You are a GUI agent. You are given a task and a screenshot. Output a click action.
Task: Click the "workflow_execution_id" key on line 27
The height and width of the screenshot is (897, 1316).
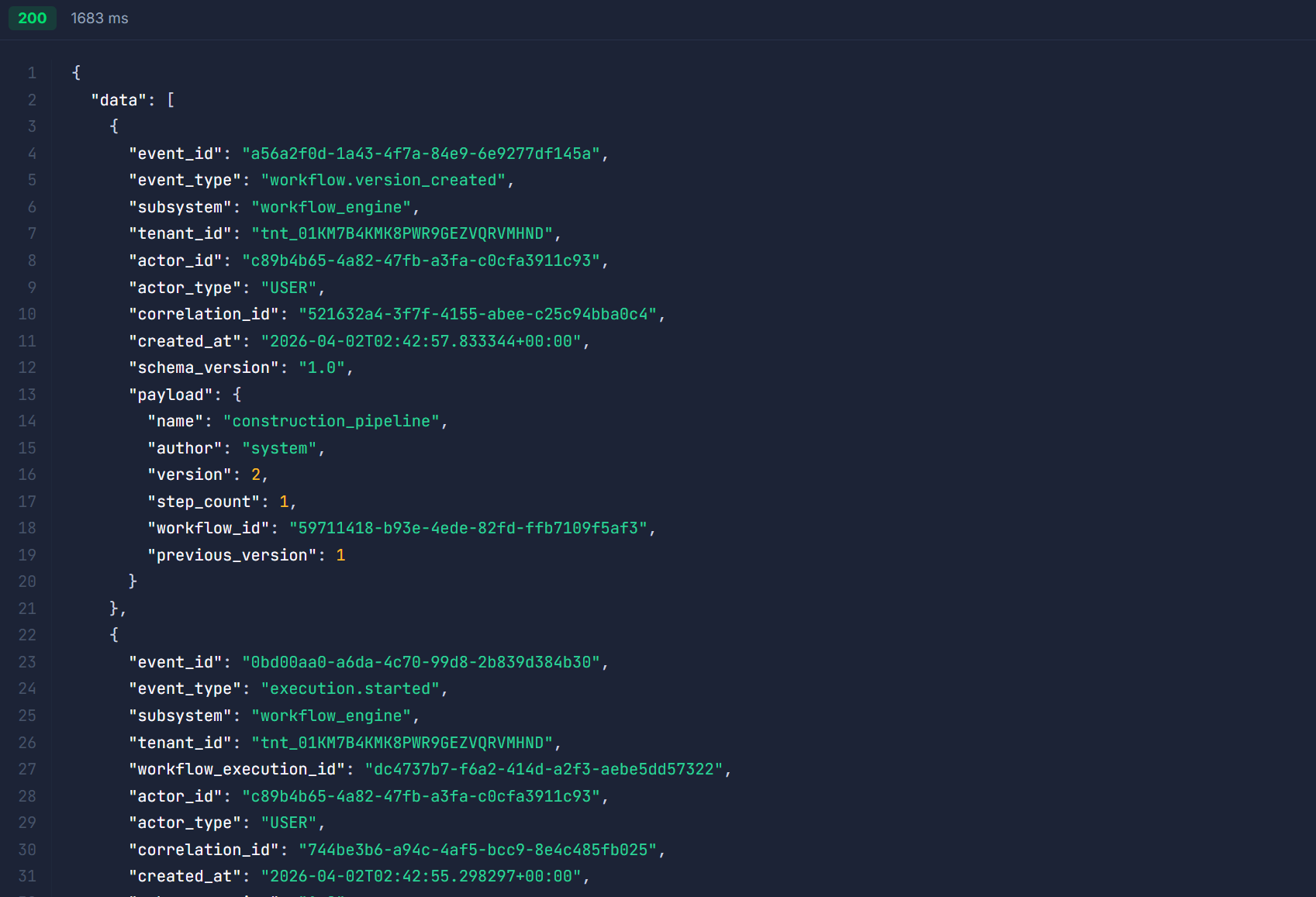[x=237, y=769]
